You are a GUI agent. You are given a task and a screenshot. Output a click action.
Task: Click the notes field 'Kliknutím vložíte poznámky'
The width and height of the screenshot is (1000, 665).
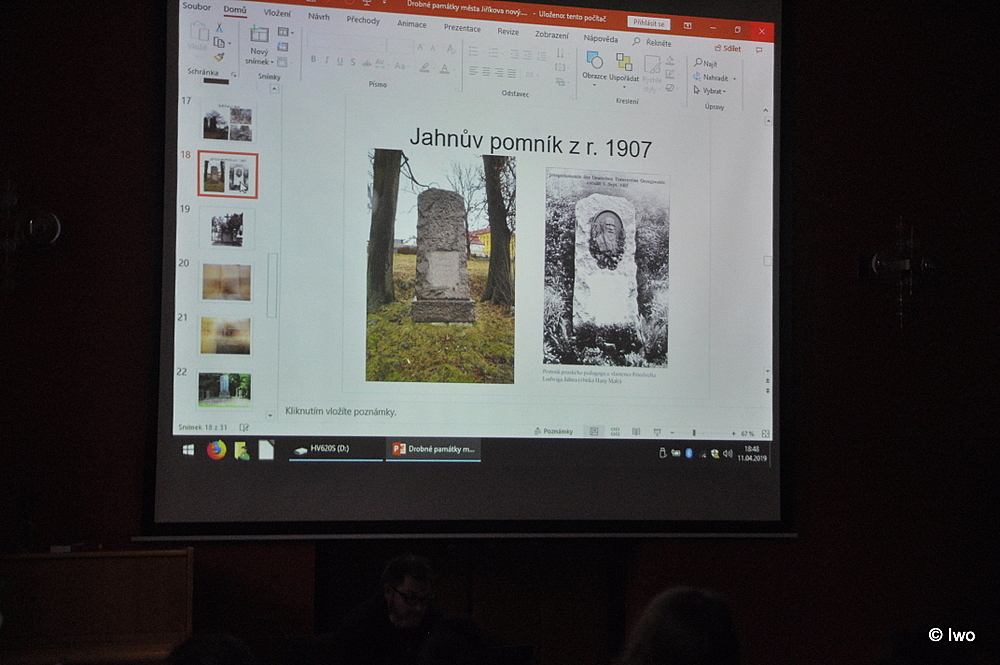coord(341,411)
